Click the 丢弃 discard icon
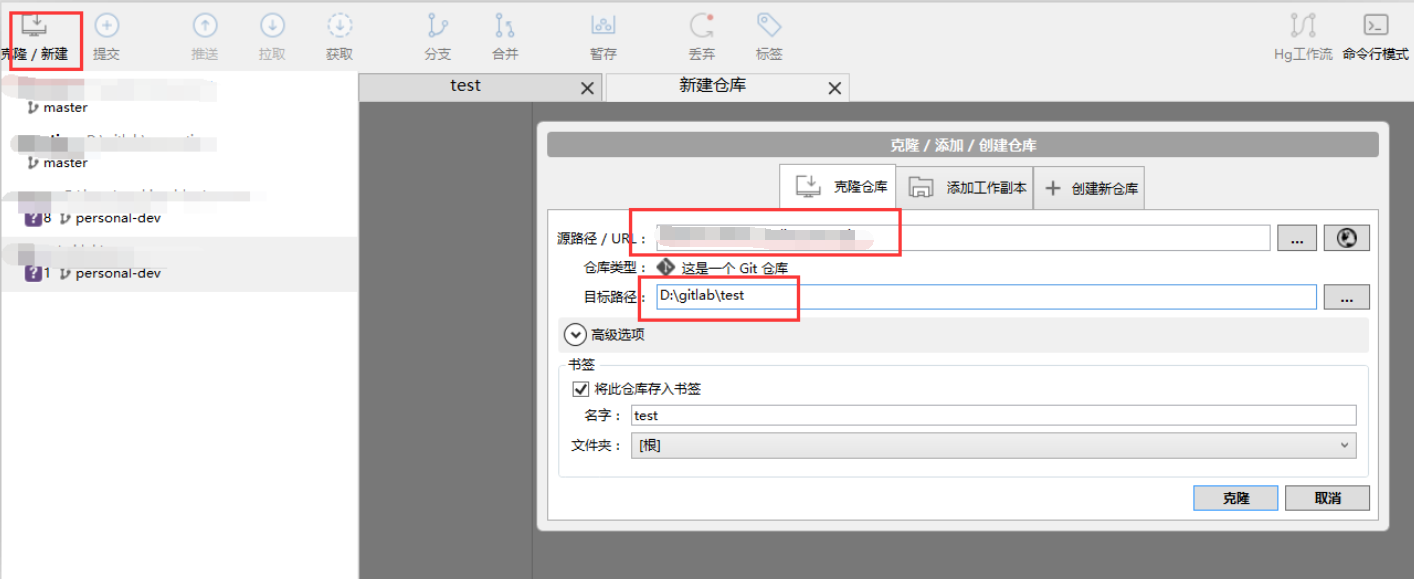The width and height of the screenshot is (1414, 579). click(701, 27)
